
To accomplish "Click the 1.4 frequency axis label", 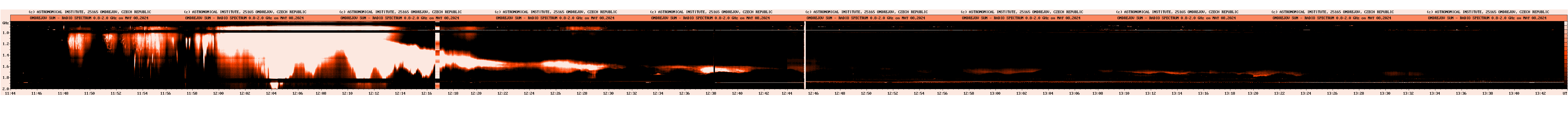I will point(5,55).
